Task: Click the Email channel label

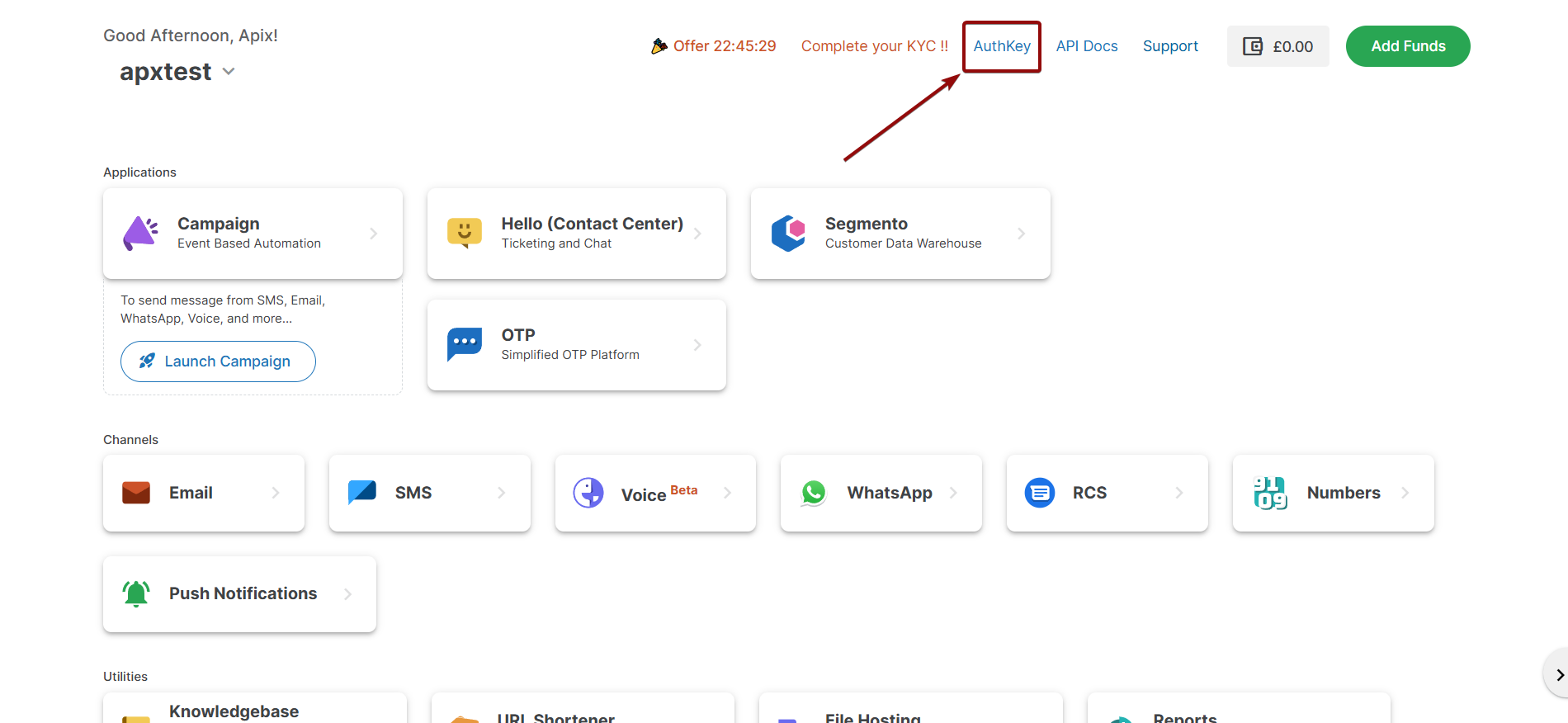Action: coord(191,493)
